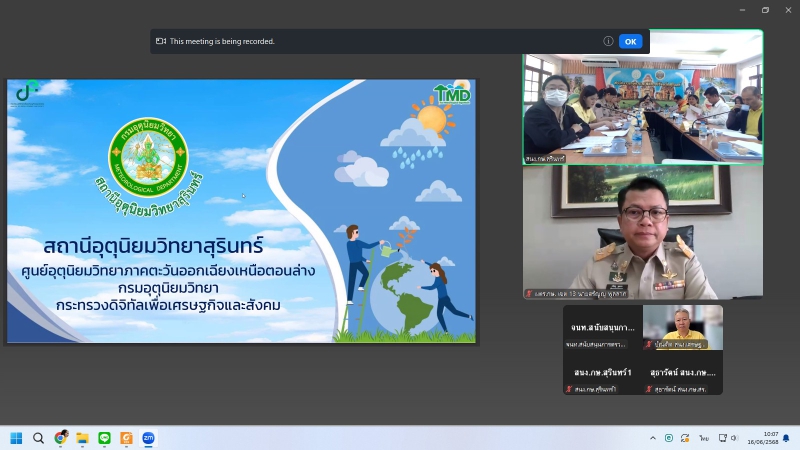The width and height of the screenshot is (800, 450).
Task: Click muted mic icon on สุธารัตน์ tile
Action: click(649, 389)
